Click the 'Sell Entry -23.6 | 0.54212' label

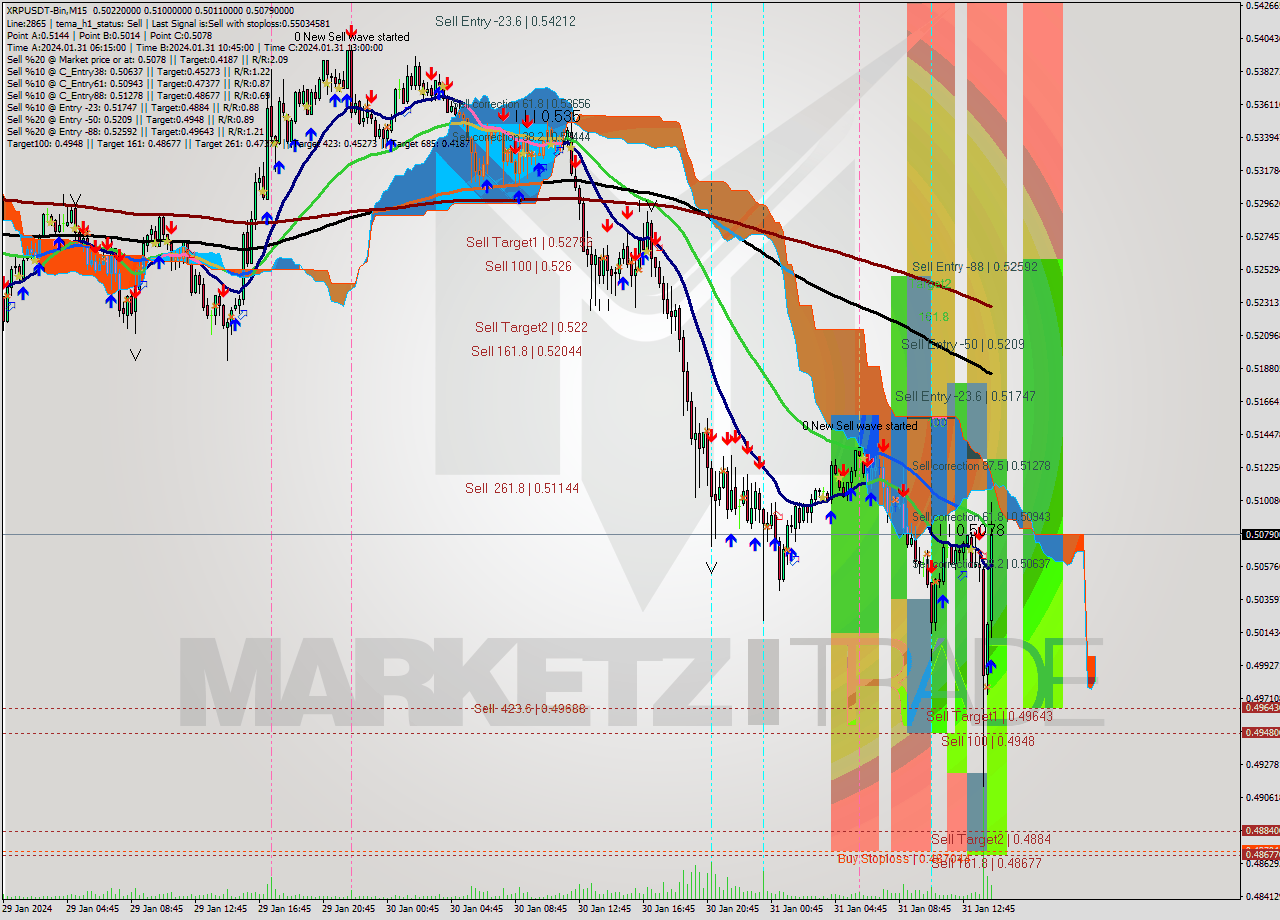click(x=505, y=21)
